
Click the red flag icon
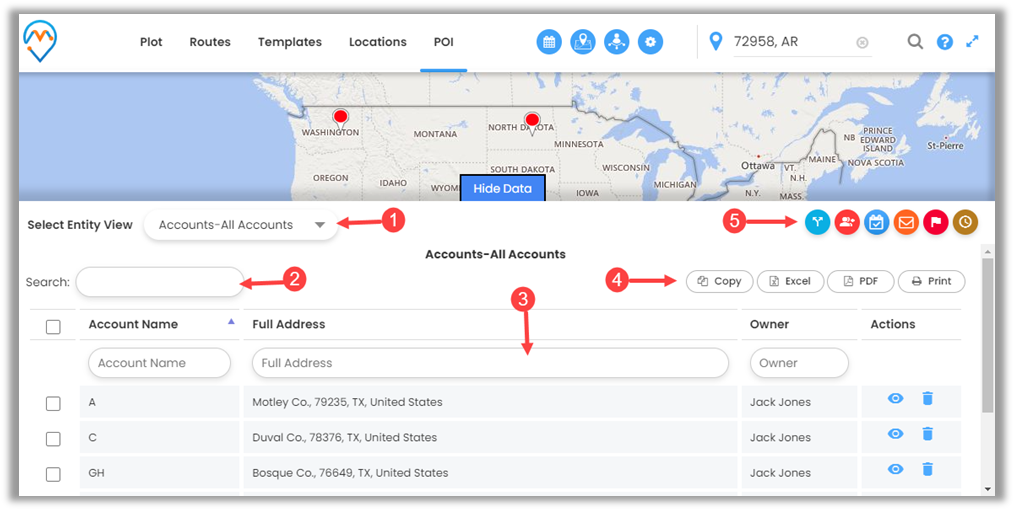(x=936, y=222)
